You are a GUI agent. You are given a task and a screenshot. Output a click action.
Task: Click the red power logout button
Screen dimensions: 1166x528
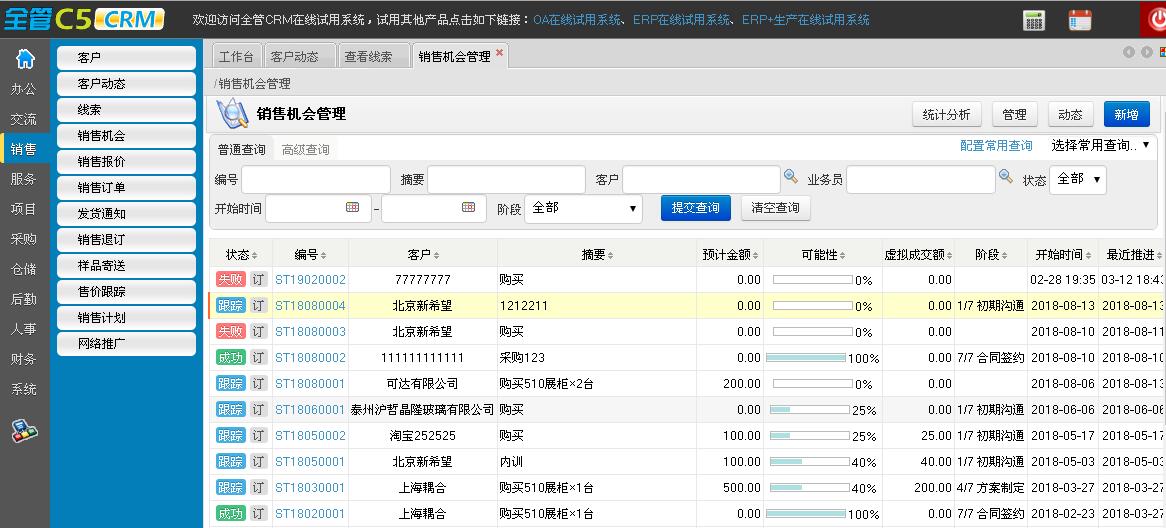click(1155, 20)
